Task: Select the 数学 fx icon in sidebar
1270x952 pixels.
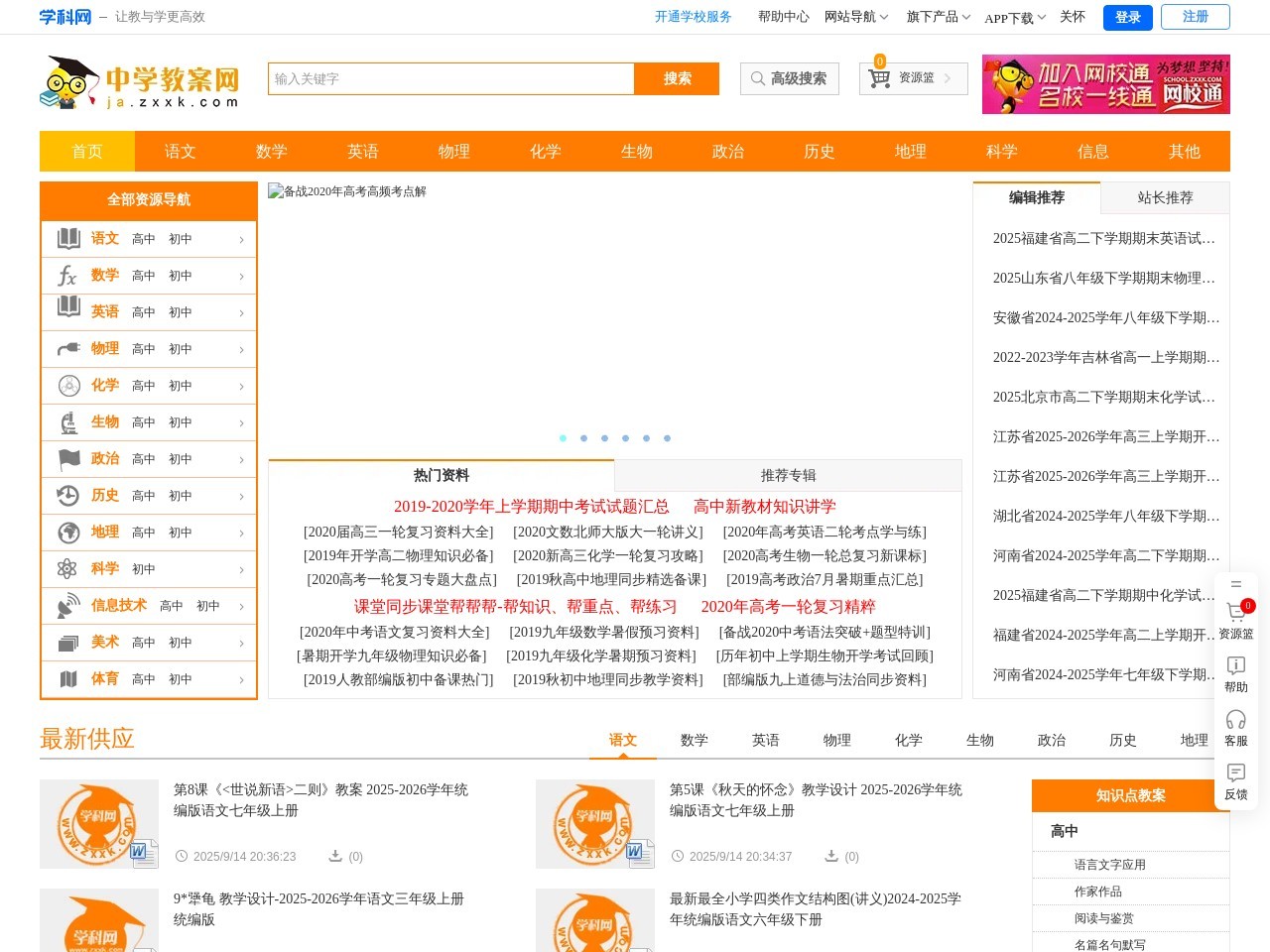Action: [x=66, y=275]
